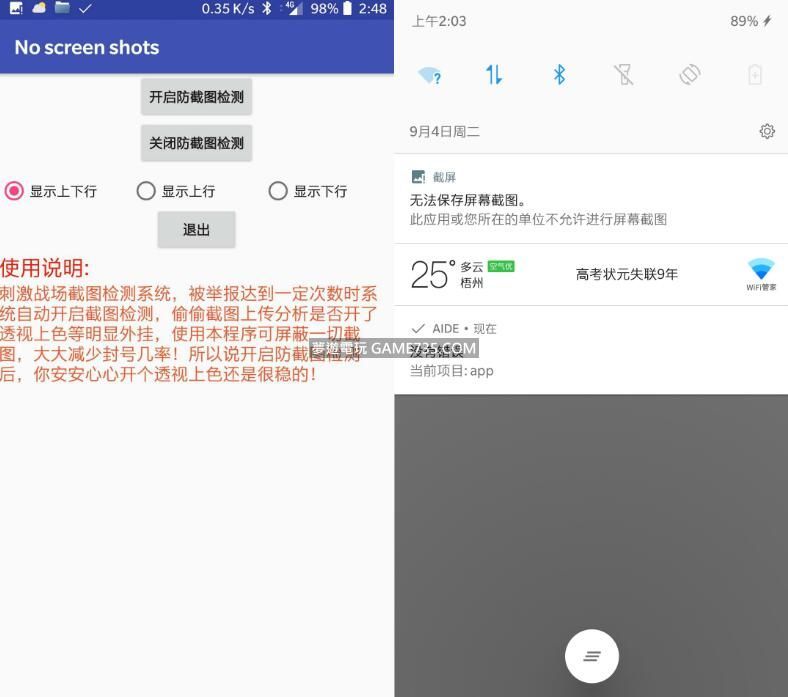Select the 显示上下行 radio option

click(50, 191)
